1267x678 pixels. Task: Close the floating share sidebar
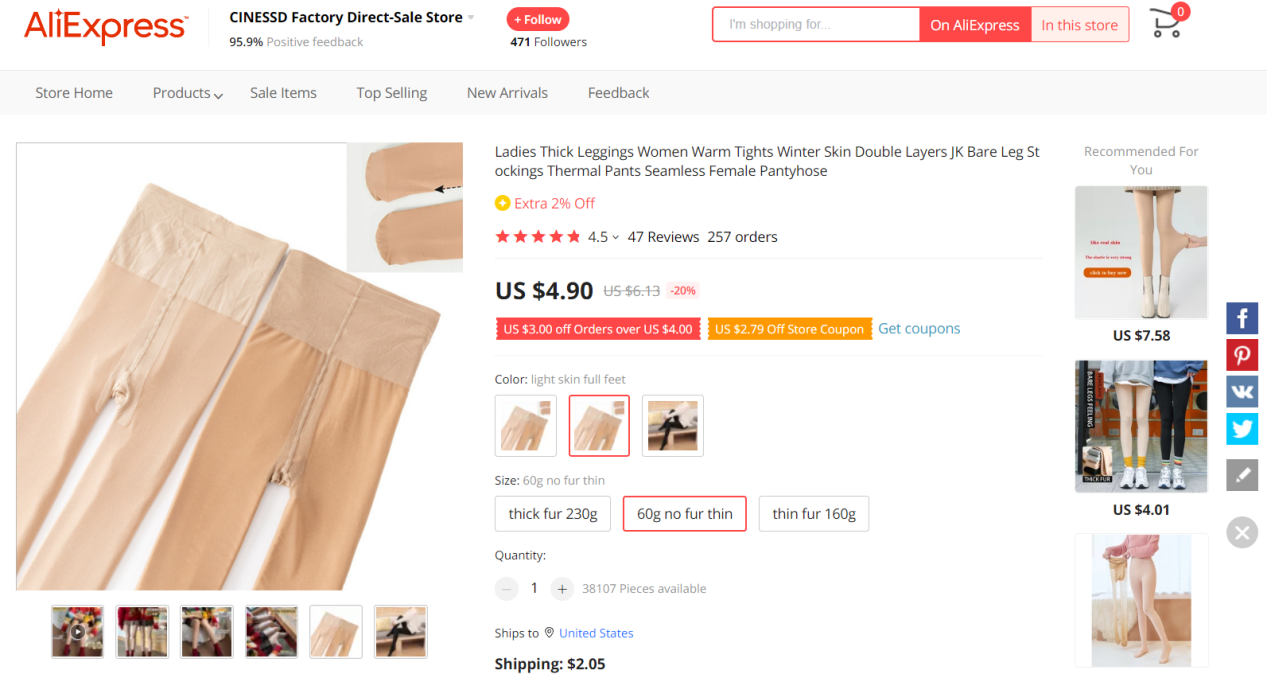tap(1242, 532)
